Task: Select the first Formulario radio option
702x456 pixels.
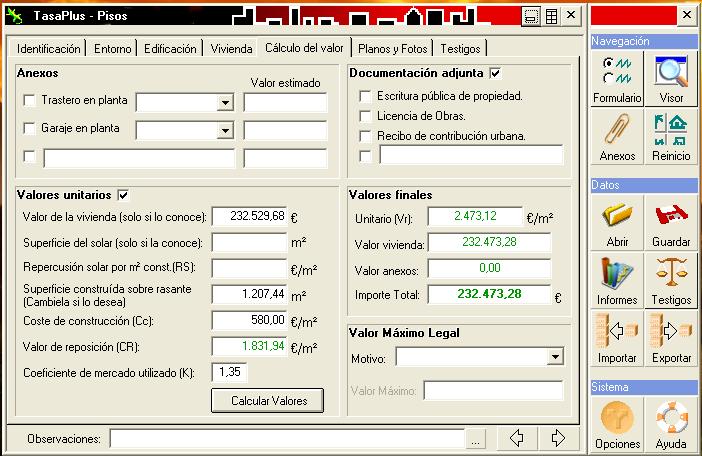Action: pos(608,63)
